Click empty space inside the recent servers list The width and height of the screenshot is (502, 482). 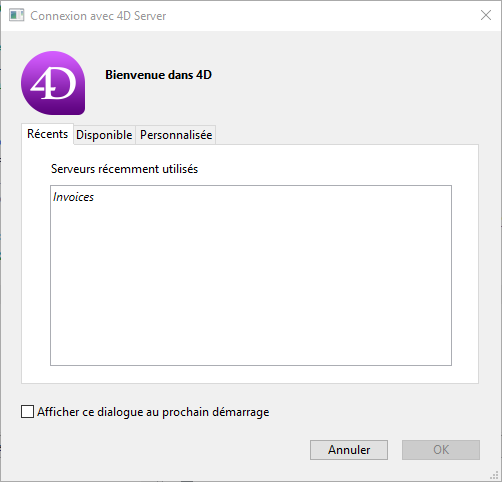click(x=251, y=283)
